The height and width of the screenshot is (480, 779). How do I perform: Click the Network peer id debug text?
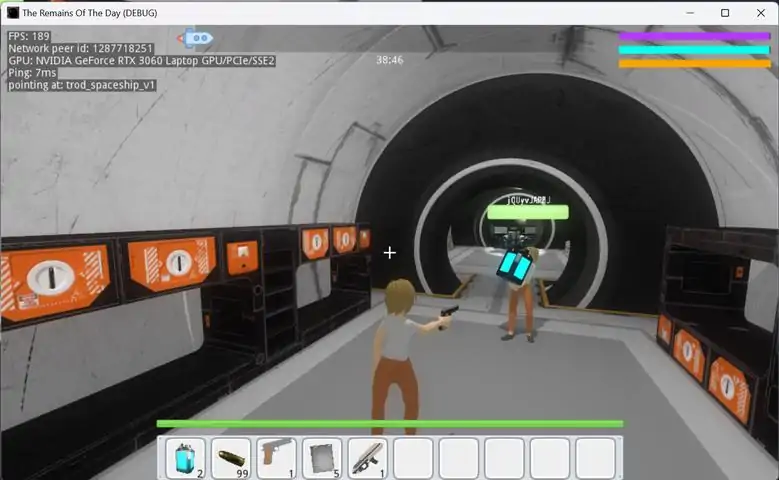click(80, 48)
